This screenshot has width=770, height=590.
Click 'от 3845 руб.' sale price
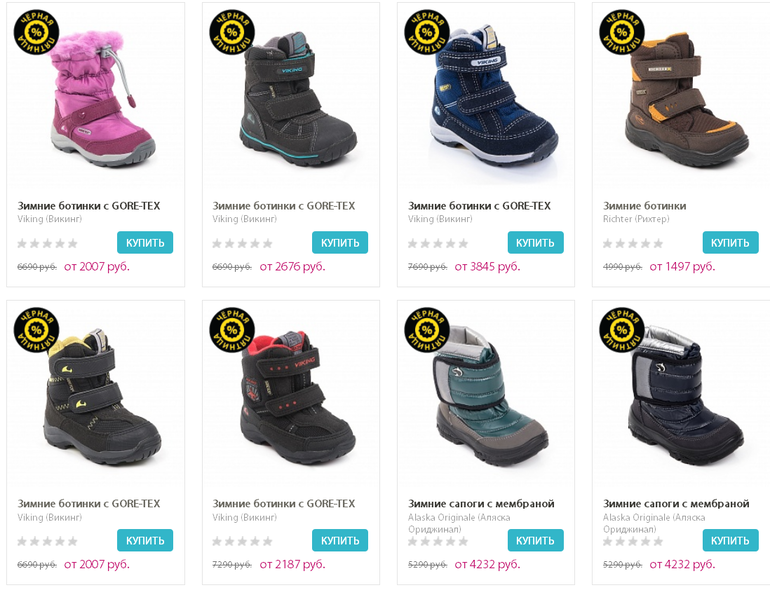(487, 267)
